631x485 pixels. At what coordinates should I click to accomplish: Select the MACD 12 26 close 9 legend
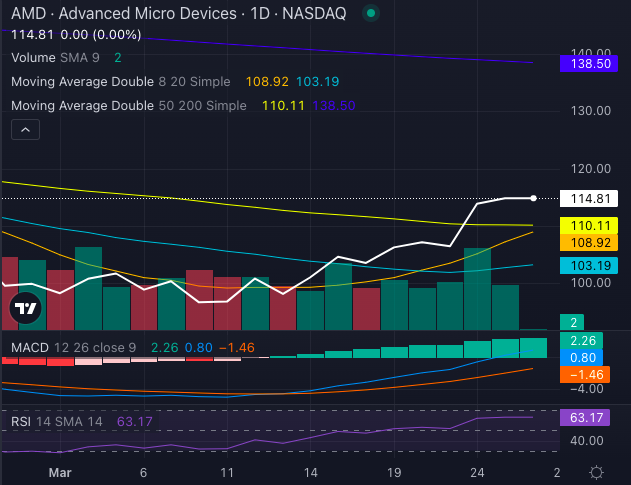(x=70, y=348)
